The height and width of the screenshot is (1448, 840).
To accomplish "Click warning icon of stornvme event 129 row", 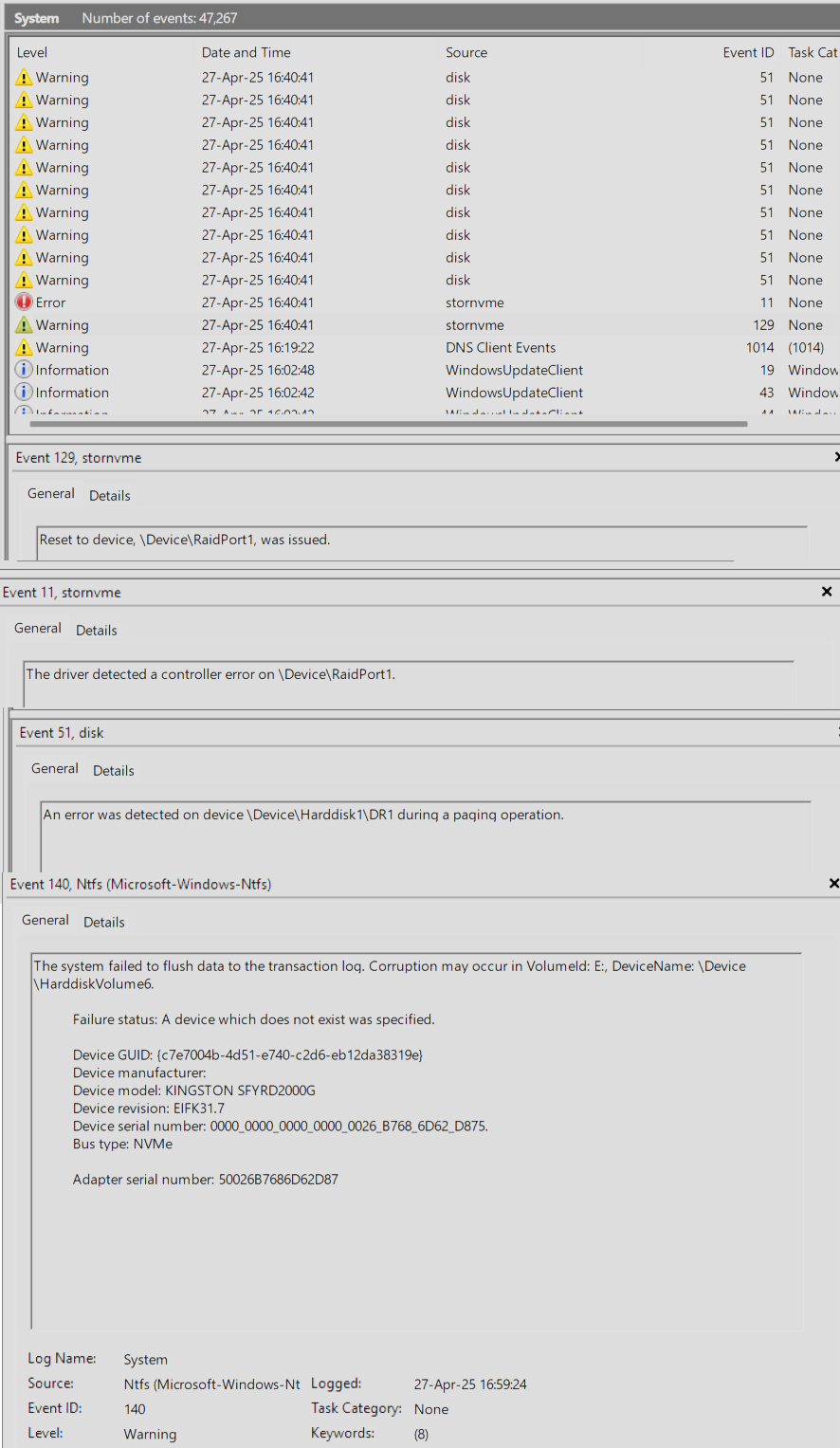I will click(24, 325).
